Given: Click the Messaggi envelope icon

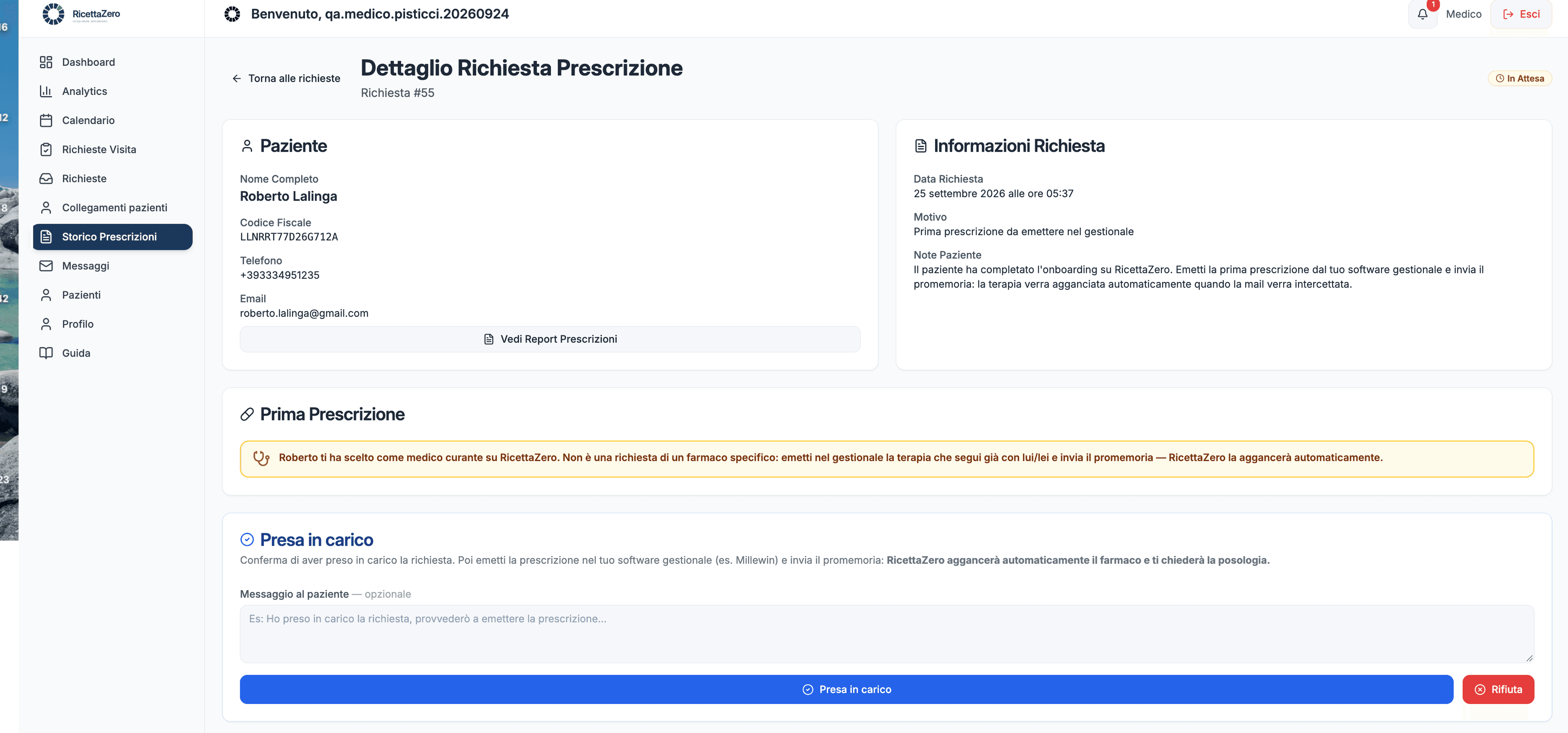Looking at the screenshot, I should 46,266.
